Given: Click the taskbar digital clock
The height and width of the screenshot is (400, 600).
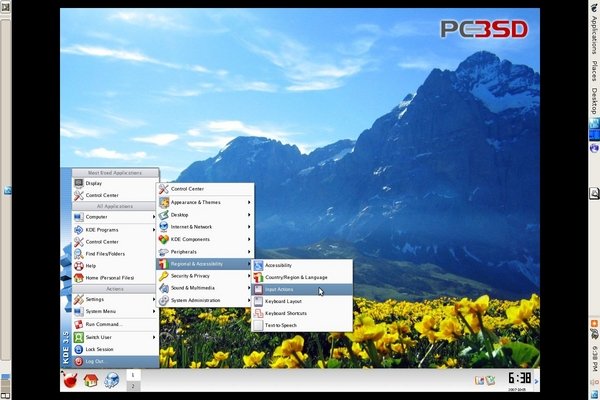Looking at the screenshot, I should click(x=519, y=378).
